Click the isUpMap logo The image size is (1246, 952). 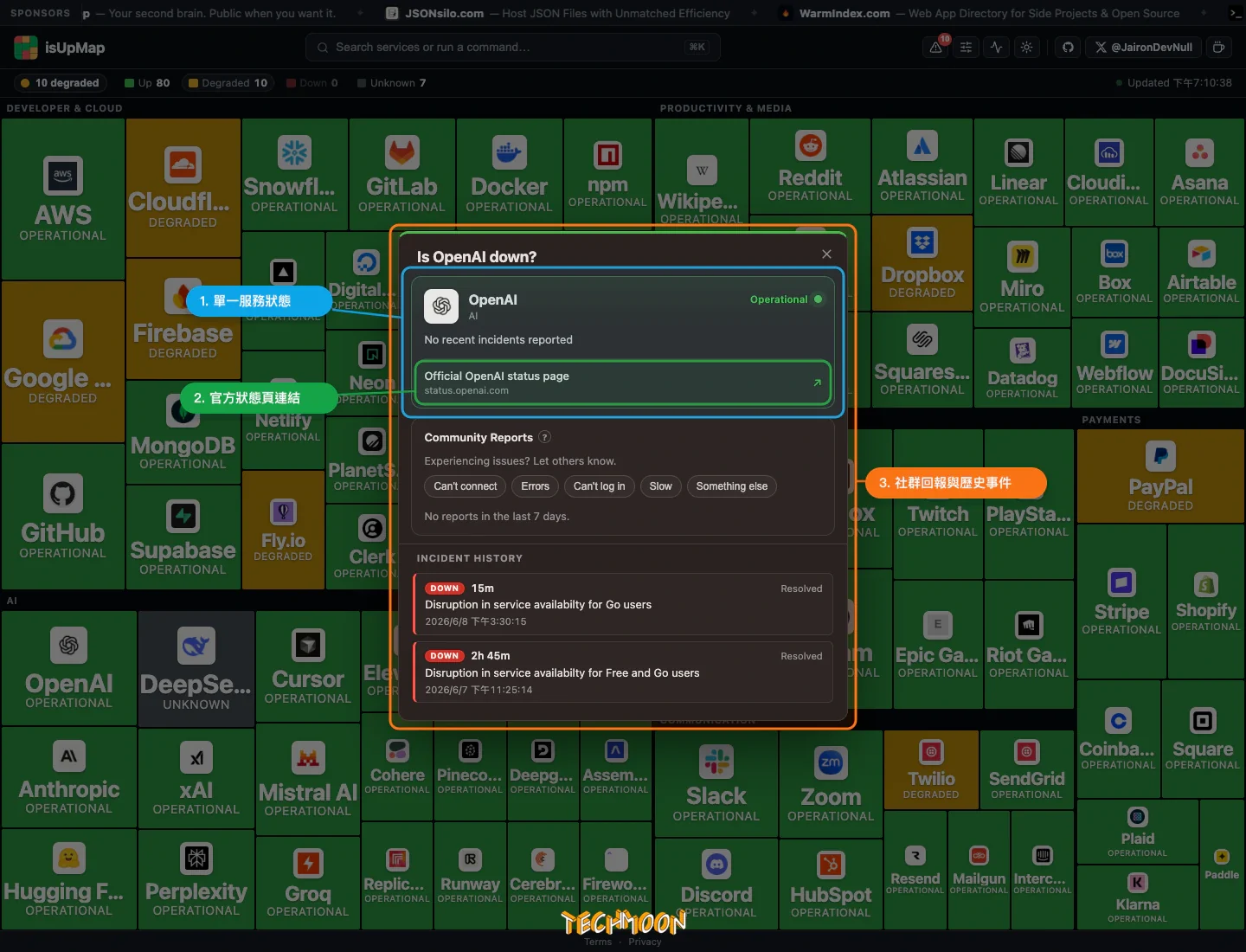pyautogui.click(x=60, y=48)
